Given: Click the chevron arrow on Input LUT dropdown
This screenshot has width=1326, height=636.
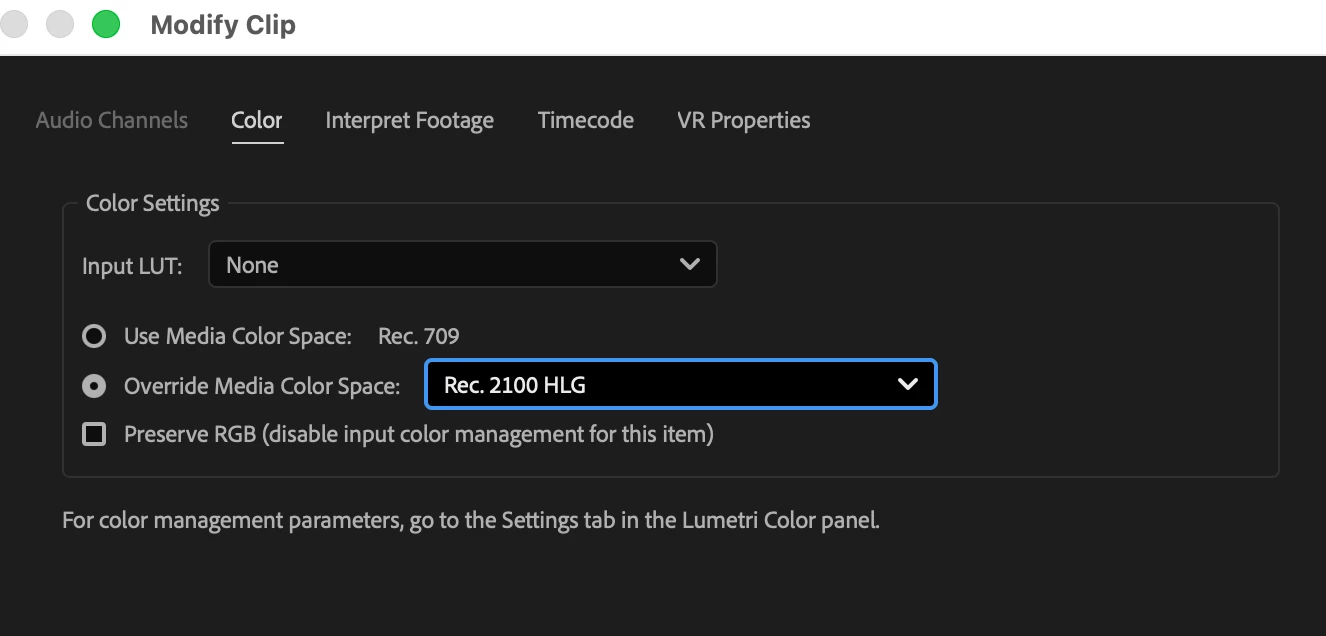Looking at the screenshot, I should coord(689,265).
